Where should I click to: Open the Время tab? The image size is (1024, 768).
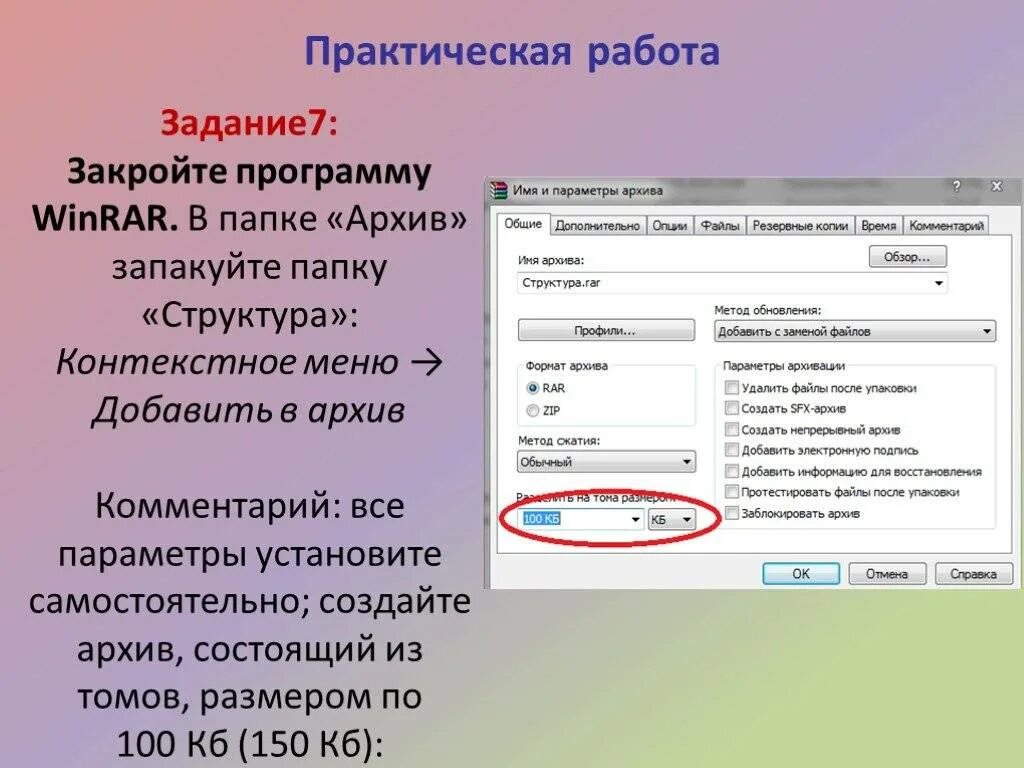(x=878, y=226)
